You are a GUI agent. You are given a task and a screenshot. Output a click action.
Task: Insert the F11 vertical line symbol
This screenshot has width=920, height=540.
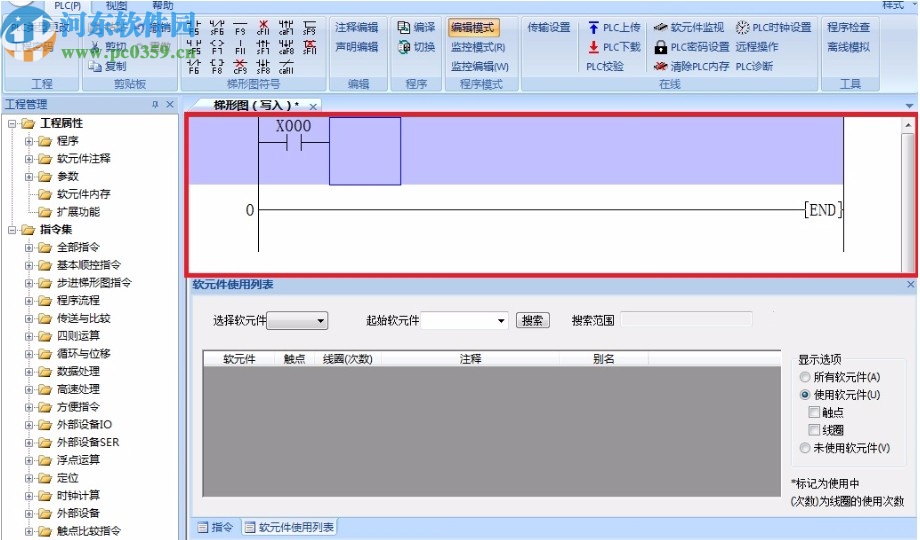241,47
